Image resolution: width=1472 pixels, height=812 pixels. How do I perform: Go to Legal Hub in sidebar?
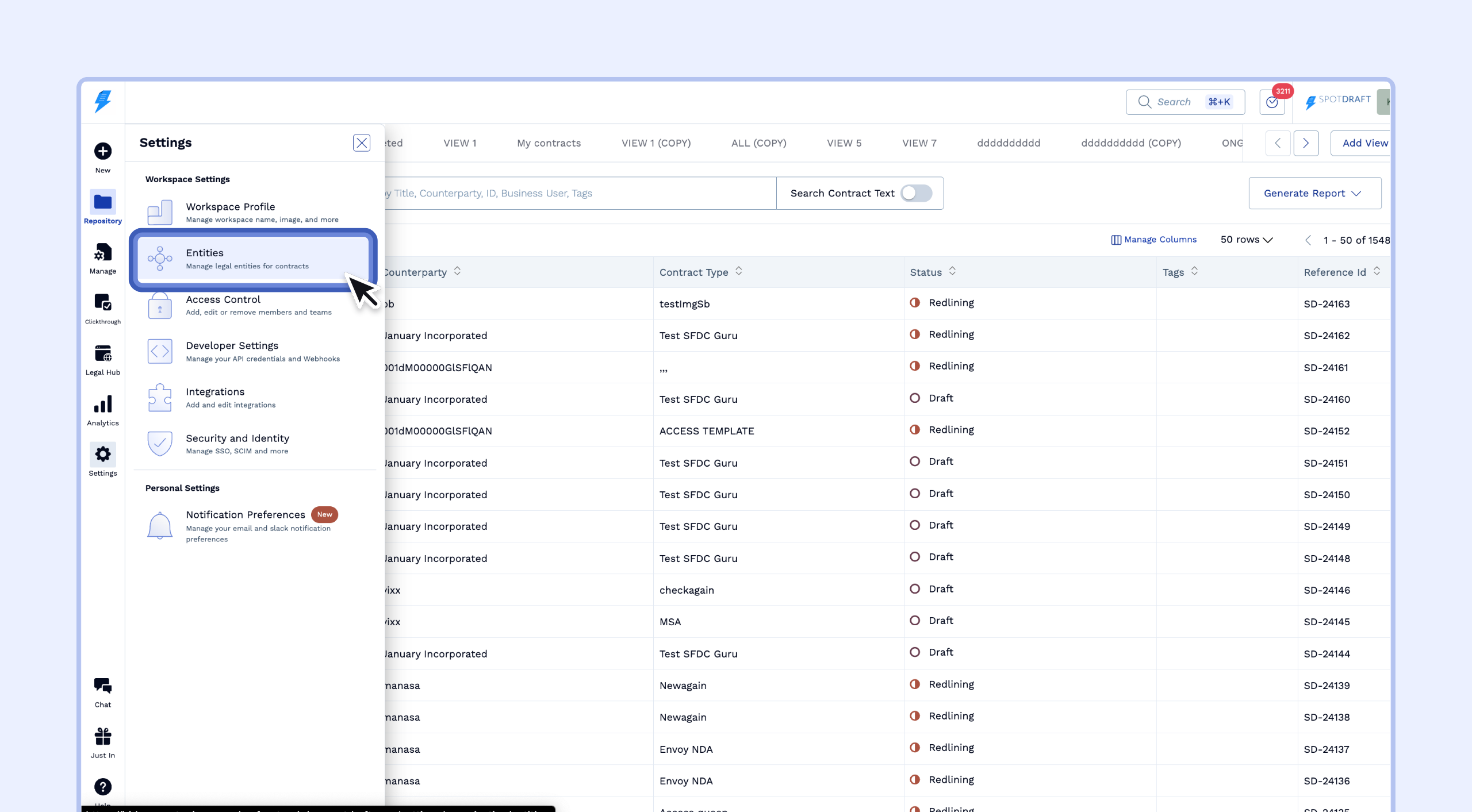coord(103,354)
